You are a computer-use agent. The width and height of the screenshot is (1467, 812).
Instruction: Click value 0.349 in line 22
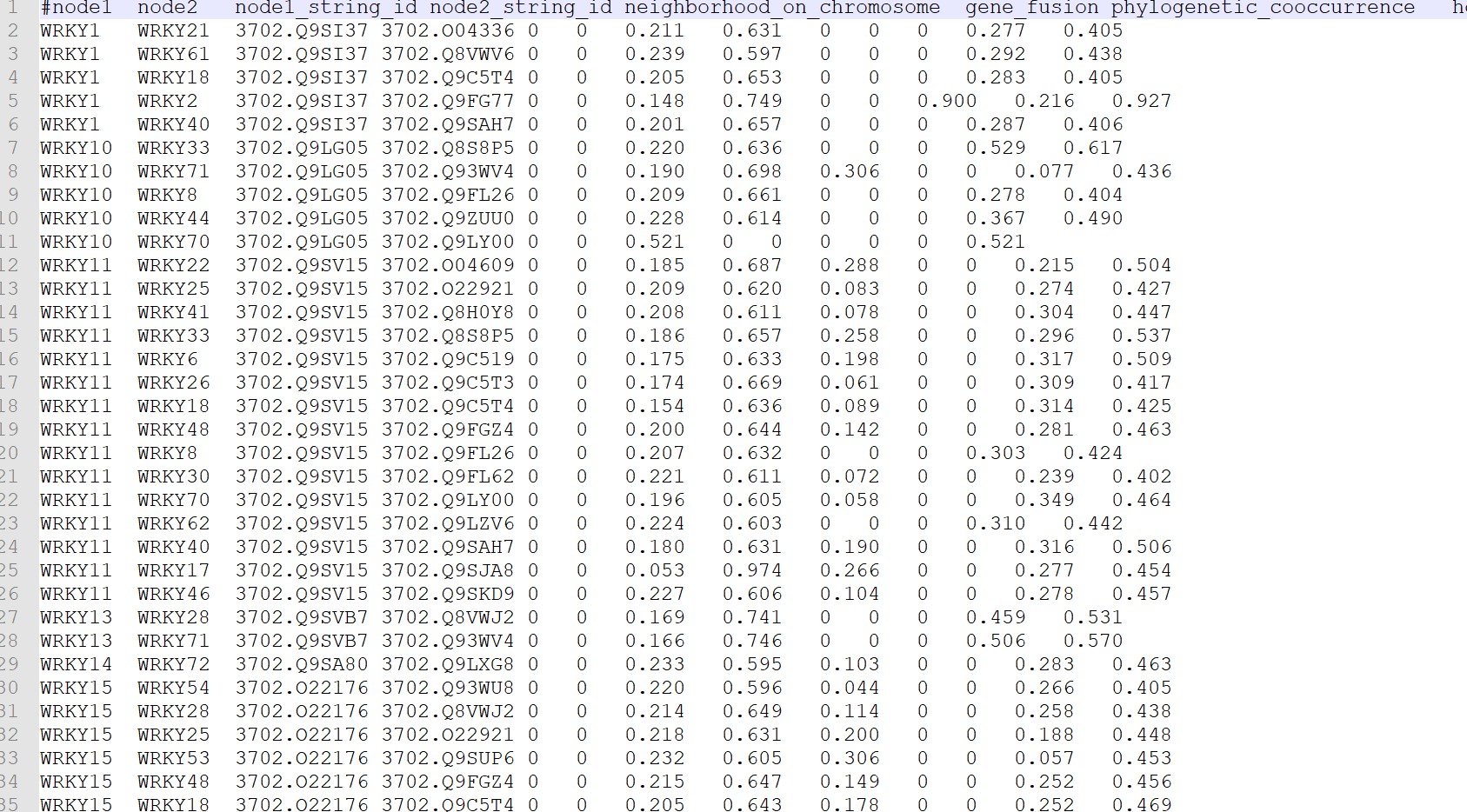1044,500
